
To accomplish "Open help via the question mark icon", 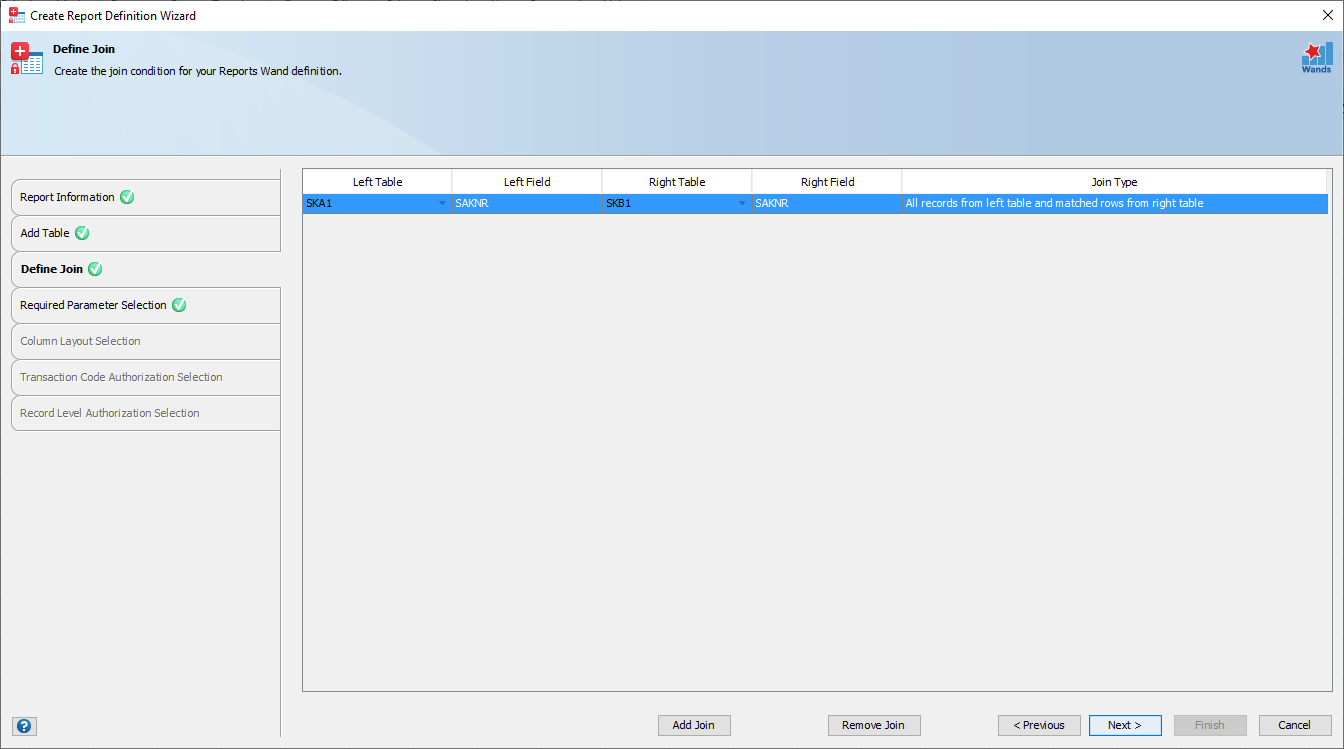I will coord(24,726).
